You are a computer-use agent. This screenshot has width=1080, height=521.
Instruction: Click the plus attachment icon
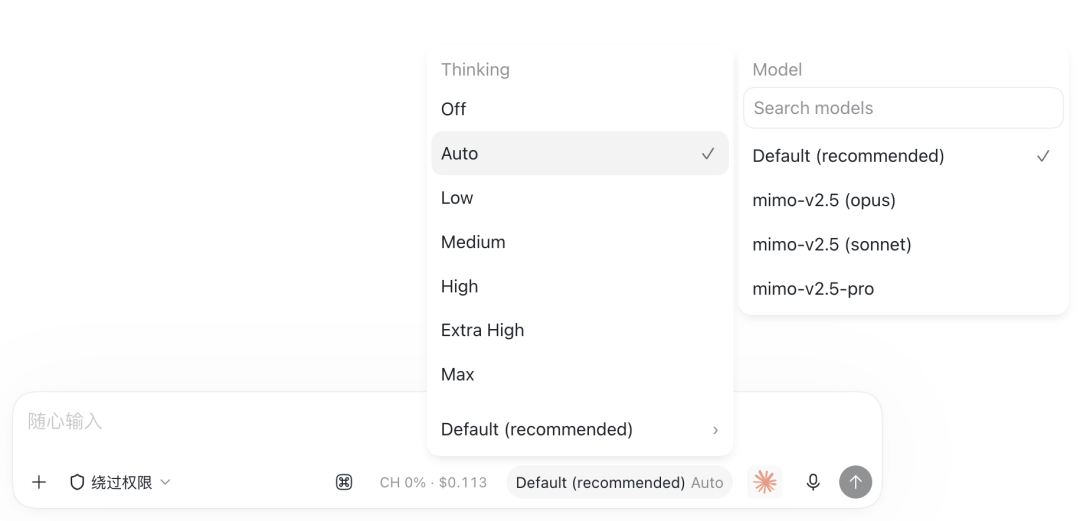(39, 482)
